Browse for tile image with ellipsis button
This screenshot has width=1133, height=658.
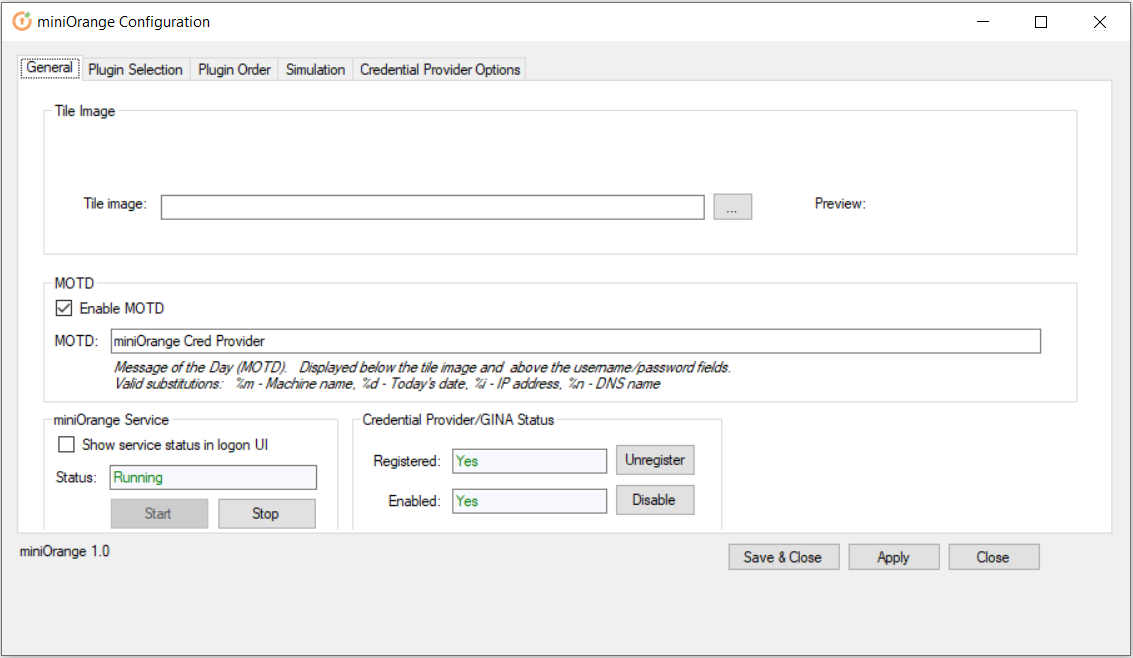click(x=733, y=207)
